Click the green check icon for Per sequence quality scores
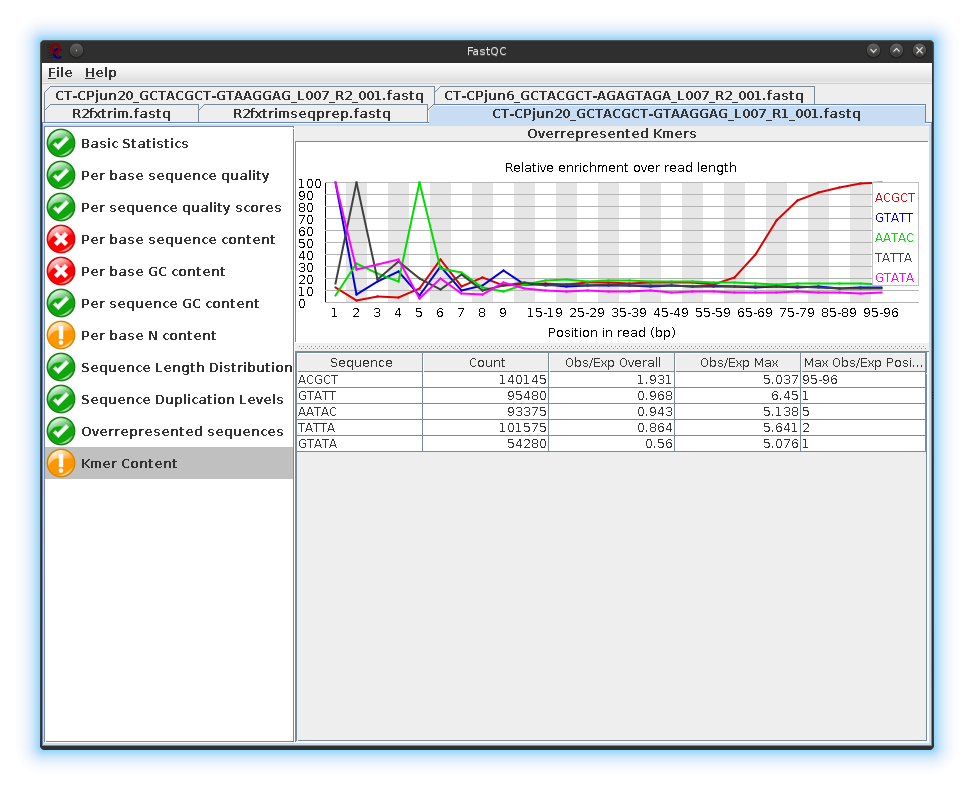Viewport: 974px width, 790px height. 61,207
